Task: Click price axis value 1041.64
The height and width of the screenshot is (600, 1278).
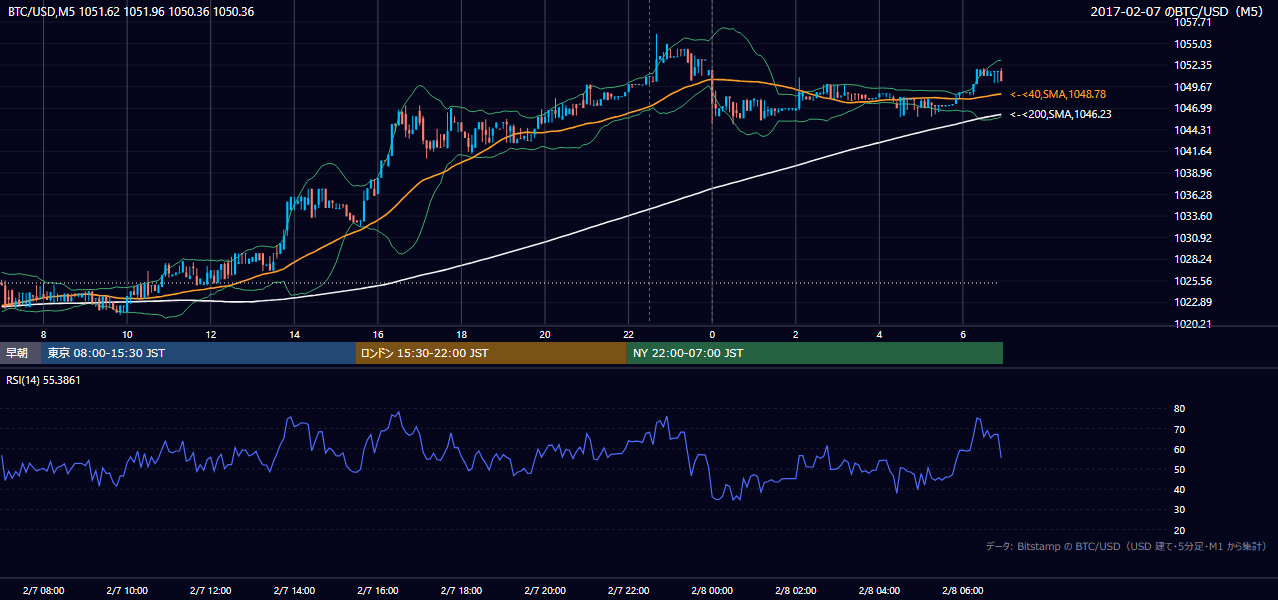Action: click(x=1194, y=151)
